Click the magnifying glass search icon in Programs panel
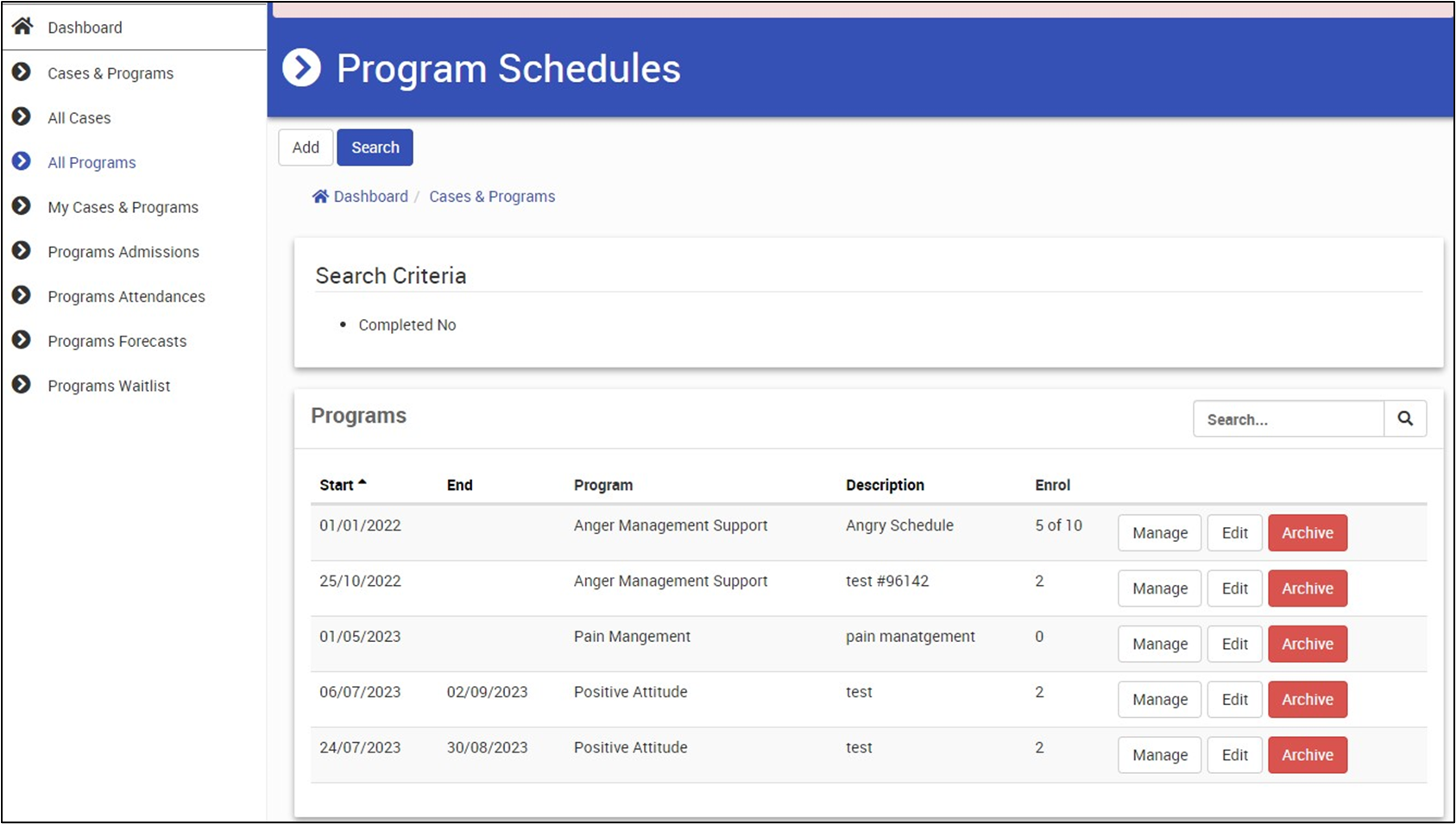This screenshot has width=1456, height=824. [1405, 418]
